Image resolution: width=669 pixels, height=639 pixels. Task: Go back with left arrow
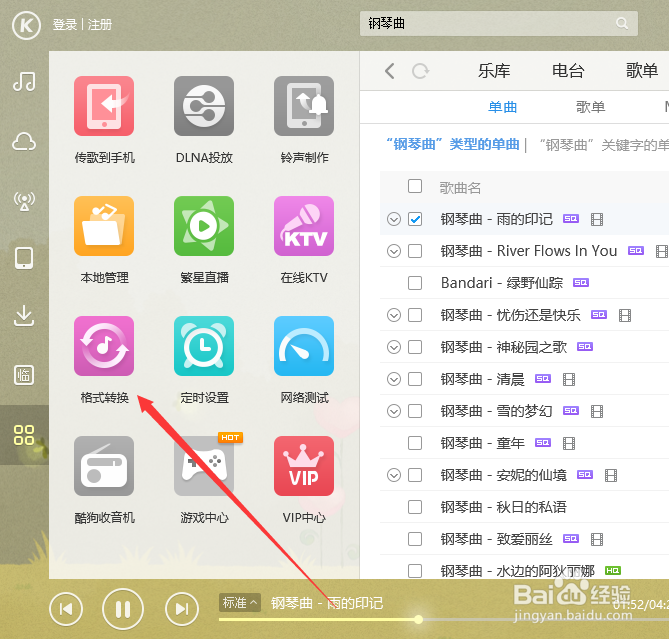389,71
